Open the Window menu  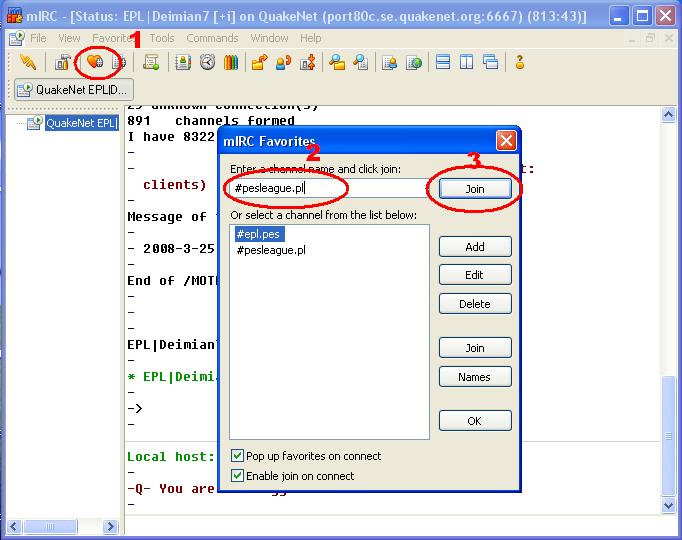click(x=269, y=38)
